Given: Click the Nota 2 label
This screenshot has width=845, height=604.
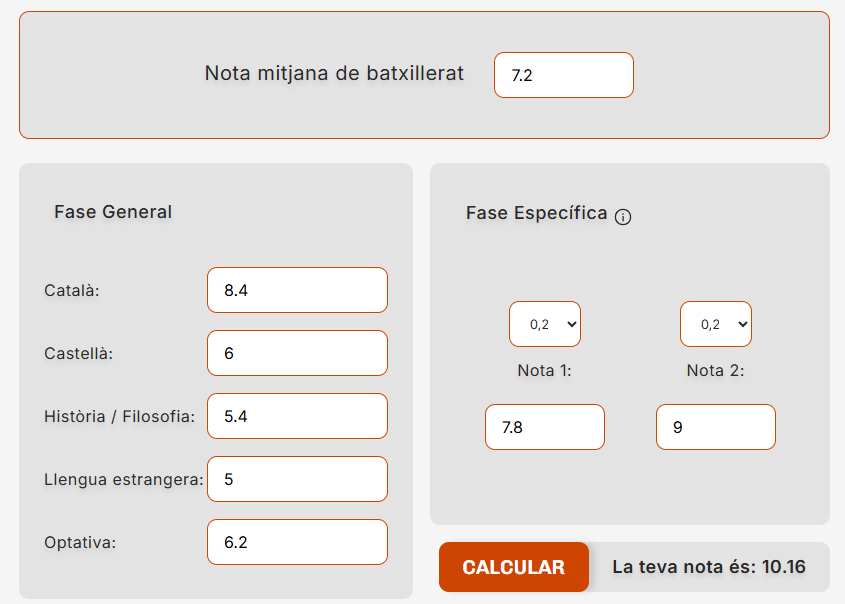Looking at the screenshot, I should [x=715, y=371].
